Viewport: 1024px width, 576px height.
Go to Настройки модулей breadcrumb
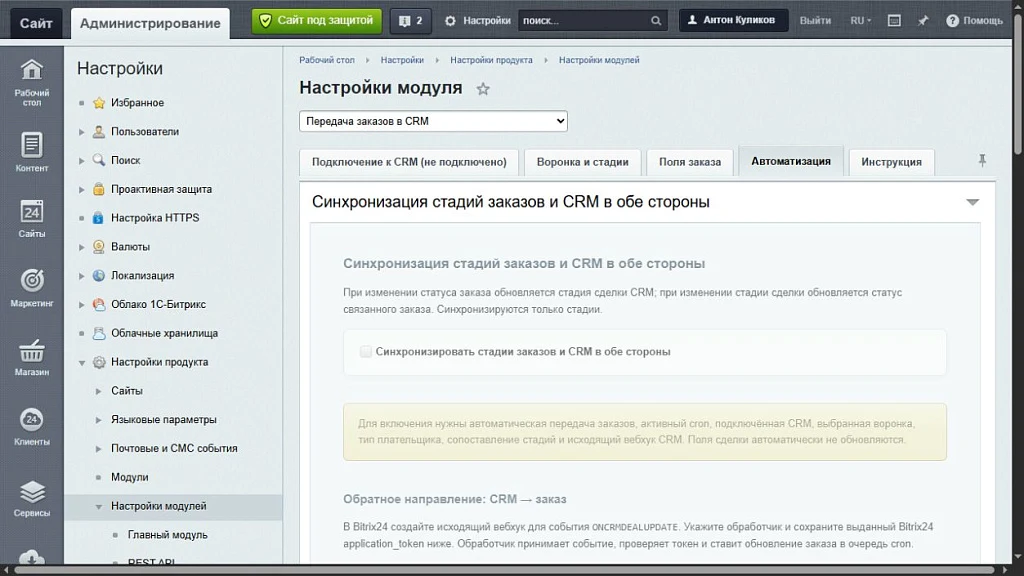pyautogui.click(x=599, y=60)
